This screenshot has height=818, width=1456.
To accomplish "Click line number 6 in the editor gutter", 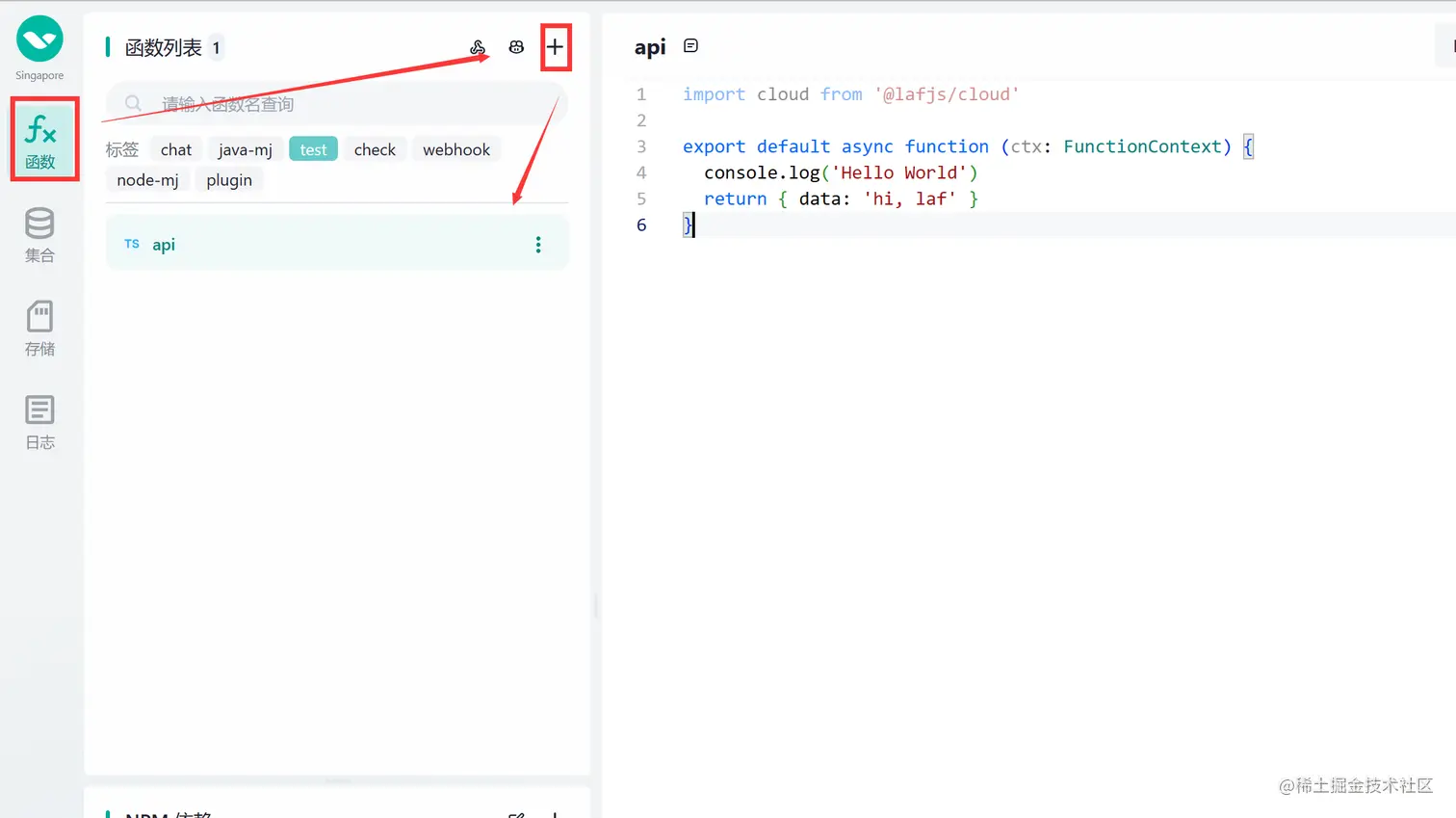I will pyautogui.click(x=641, y=224).
